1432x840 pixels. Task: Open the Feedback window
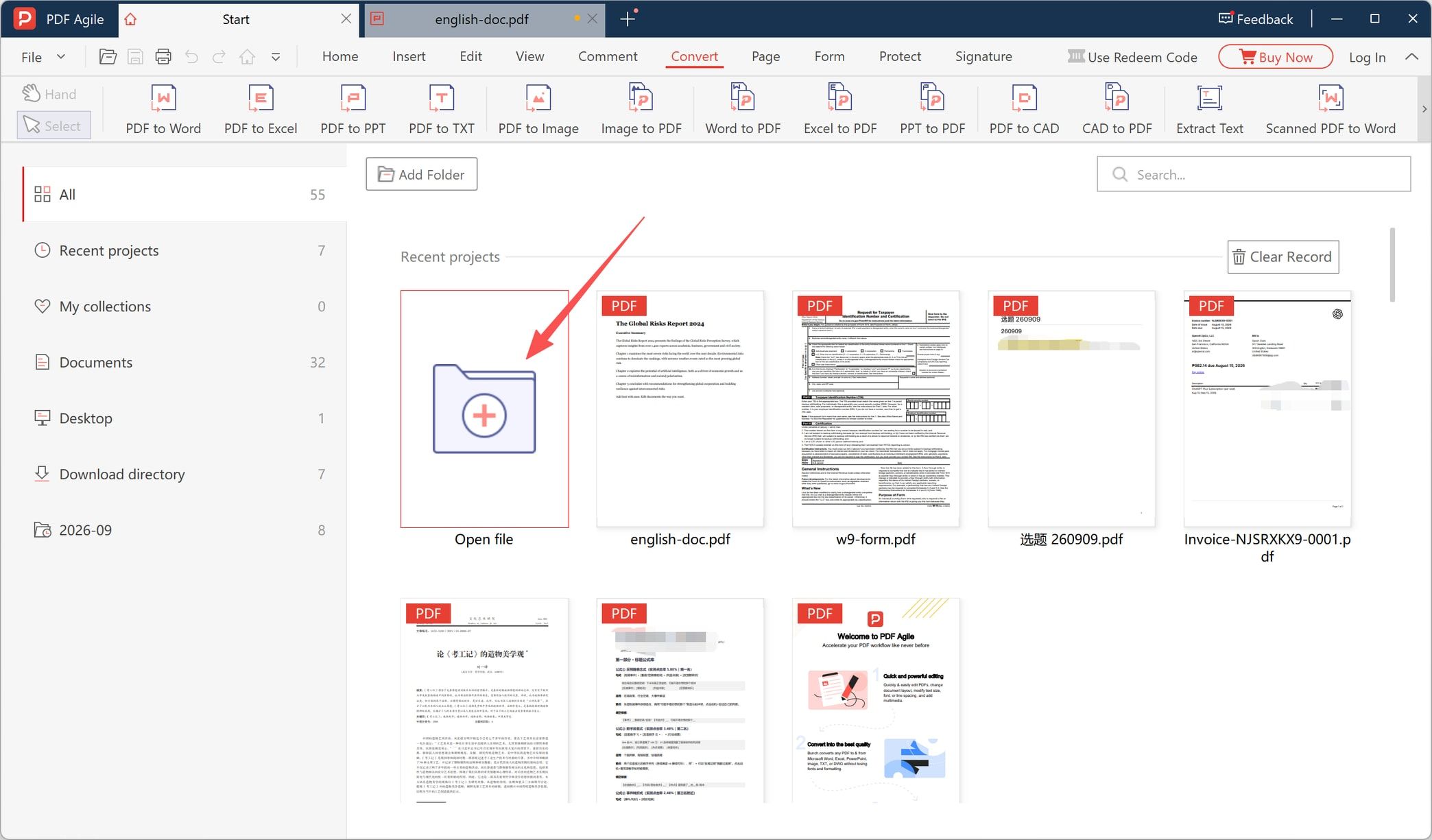pyautogui.click(x=1255, y=19)
